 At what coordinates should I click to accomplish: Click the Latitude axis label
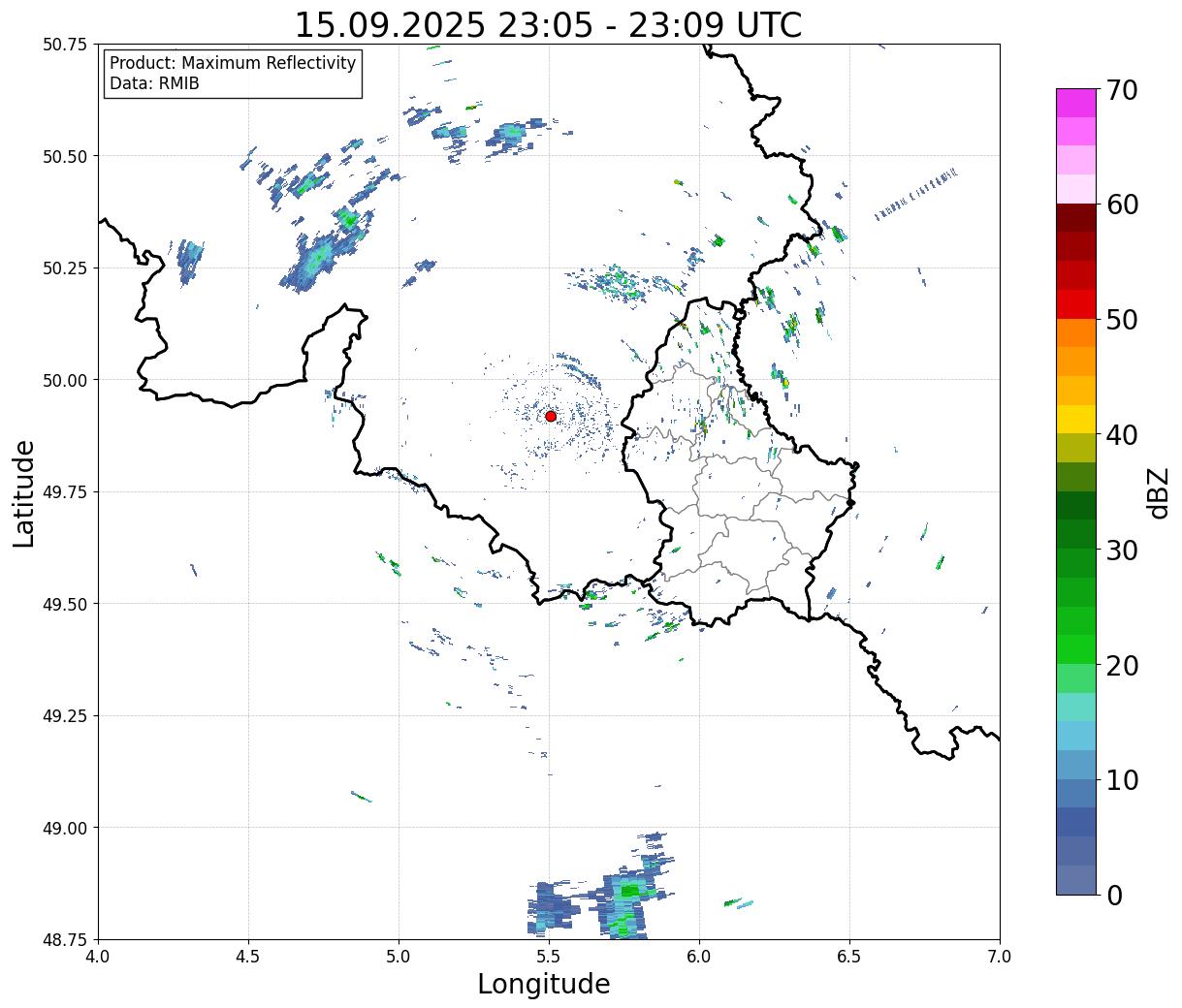tap(24, 493)
